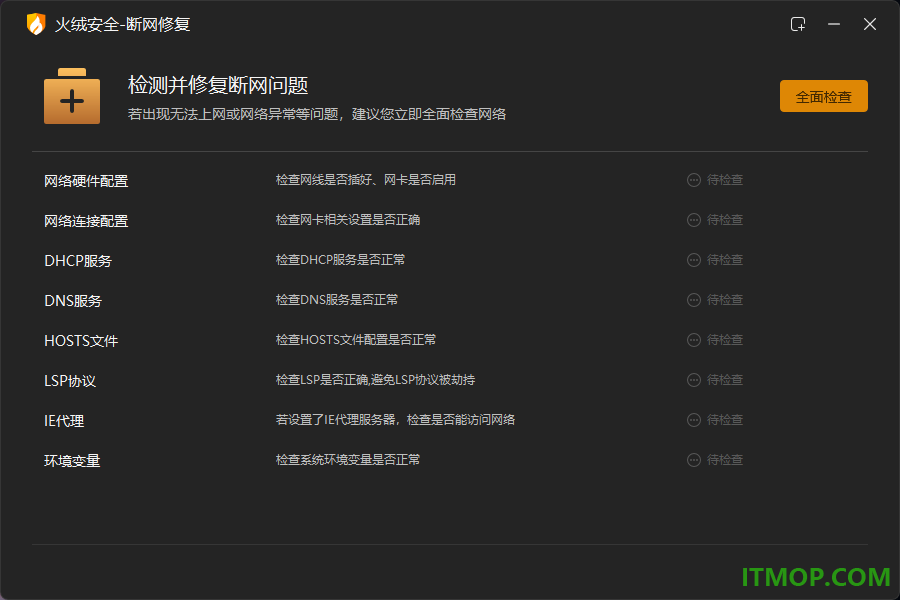Select the 网络连接配置 item
Image resolution: width=900 pixels, height=600 pixels.
(86, 221)
